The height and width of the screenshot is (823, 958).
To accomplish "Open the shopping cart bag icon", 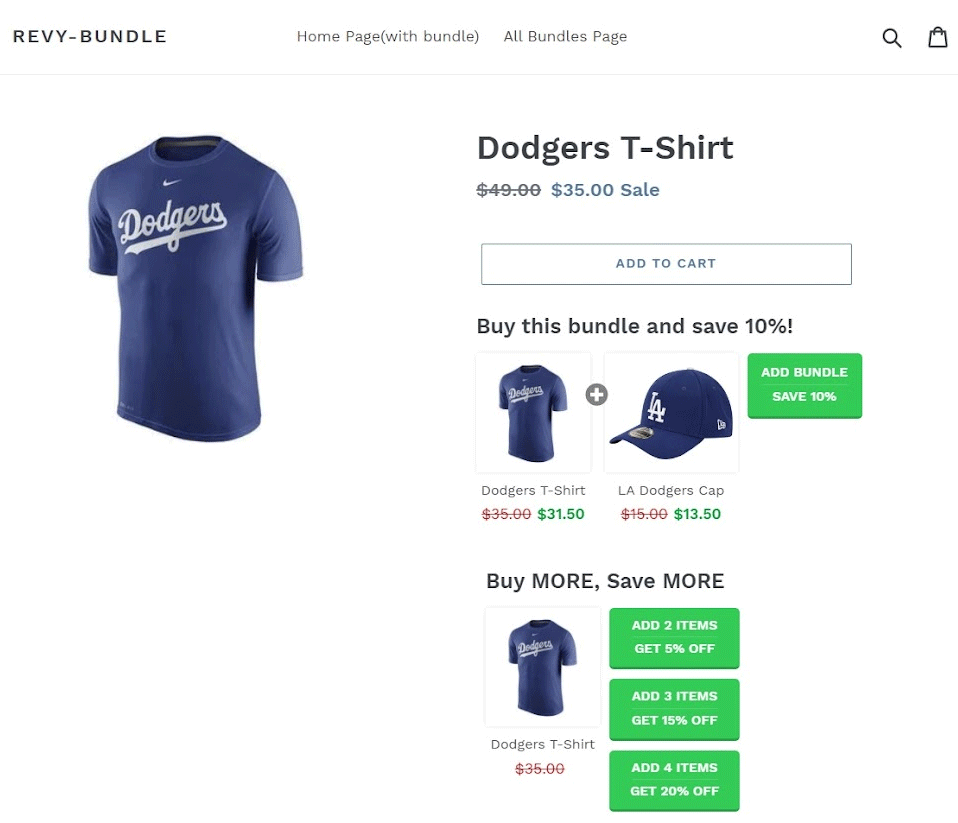I will click(x=937, y=37).
